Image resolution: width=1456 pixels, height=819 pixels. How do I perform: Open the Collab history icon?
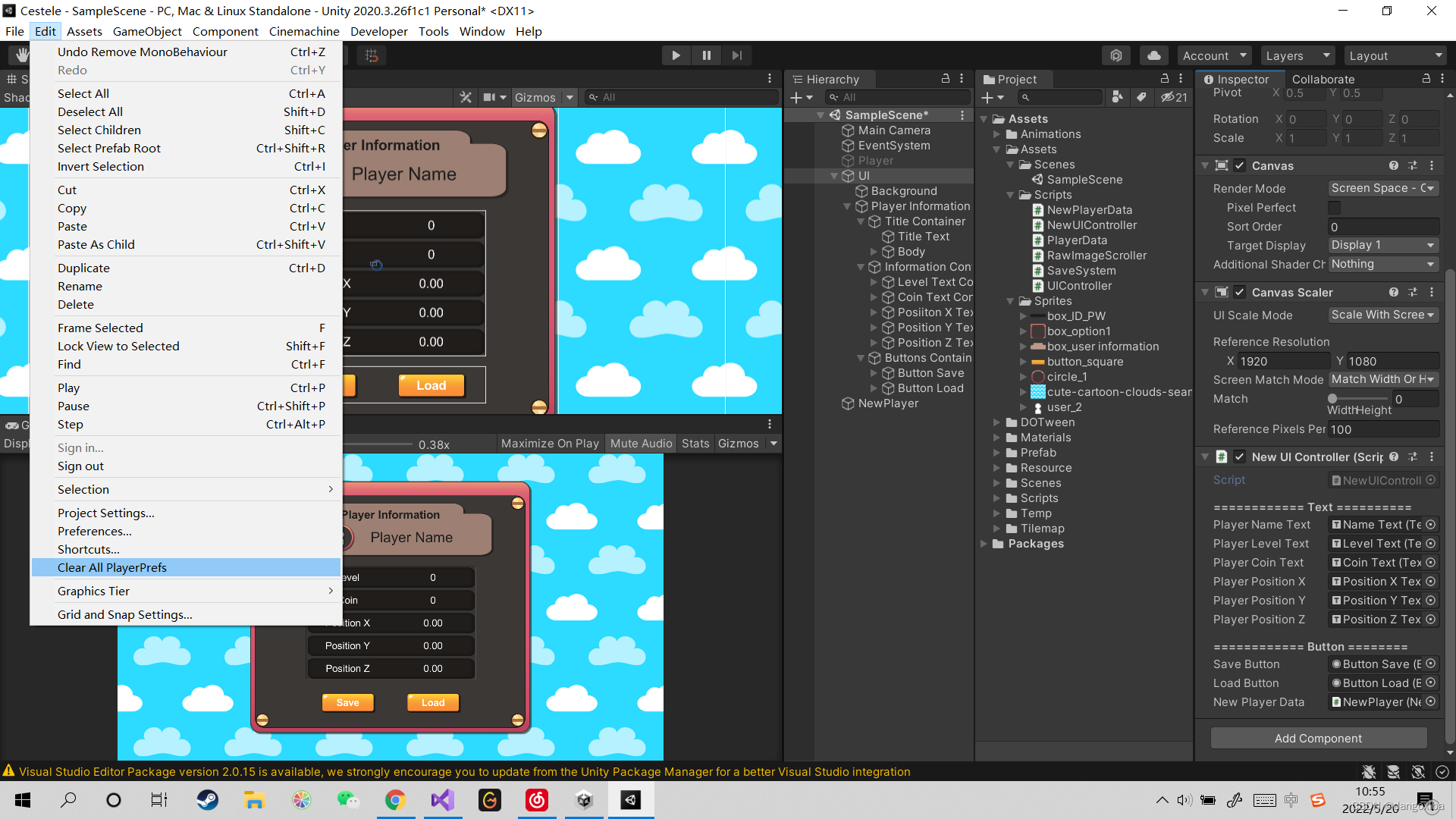tap(1116, 55)
